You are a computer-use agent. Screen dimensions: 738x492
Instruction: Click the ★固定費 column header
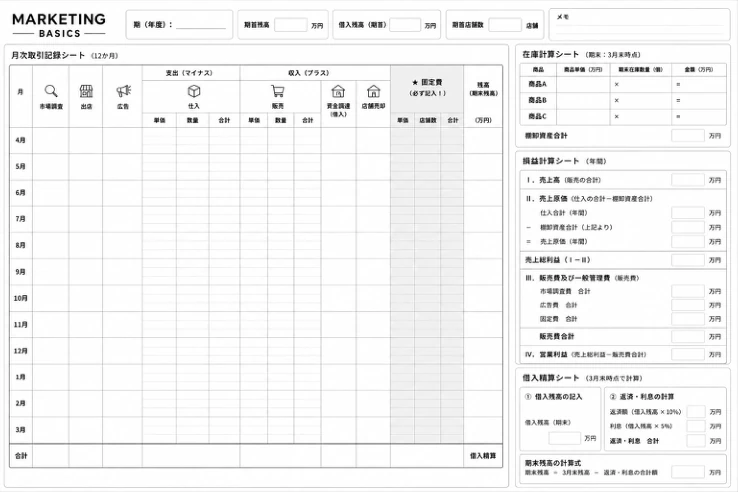coord(427,88)
